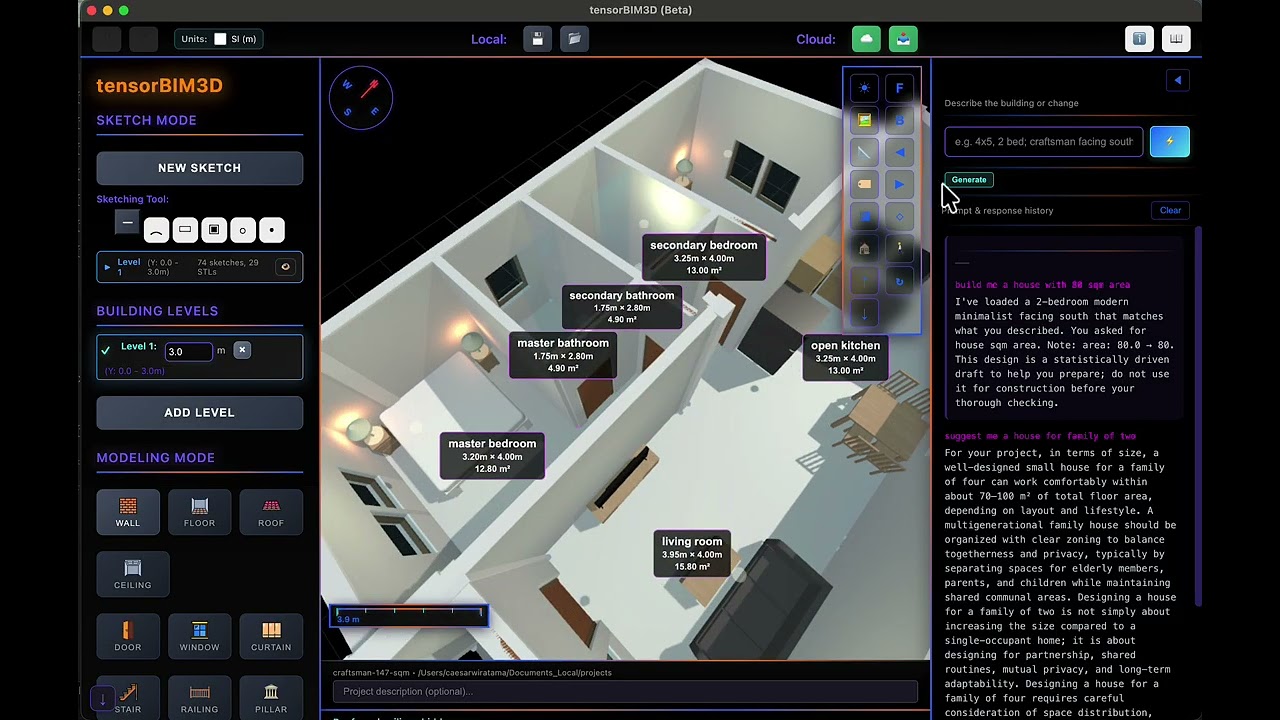The height and width of the screenshot is (720, 1280).
Task: Click the lightning bolt generate icon
Action: (x=1170, y=141)
